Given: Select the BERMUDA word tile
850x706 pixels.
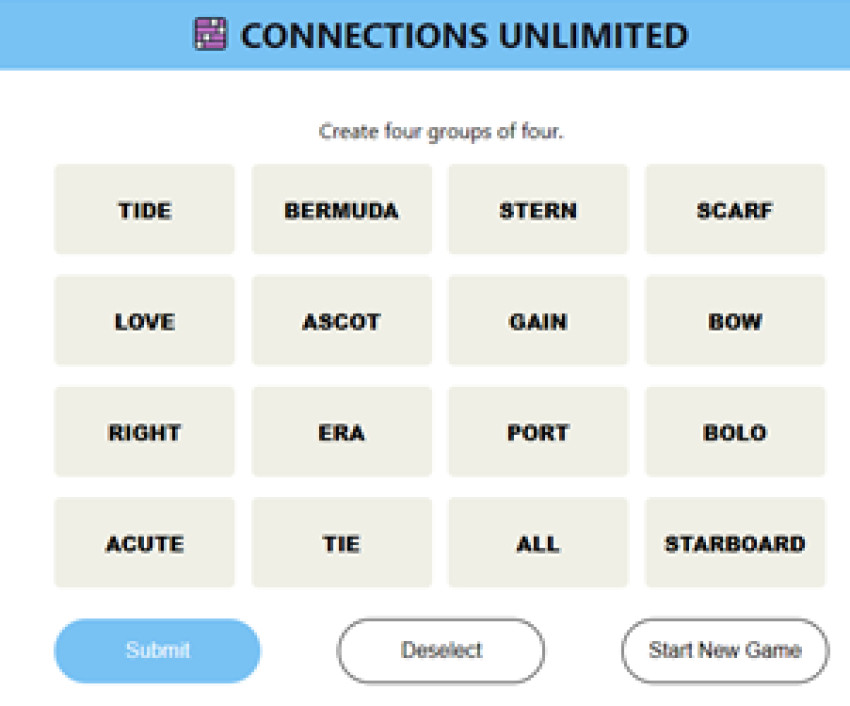Looking at the screenshot, I should point(341,210).
